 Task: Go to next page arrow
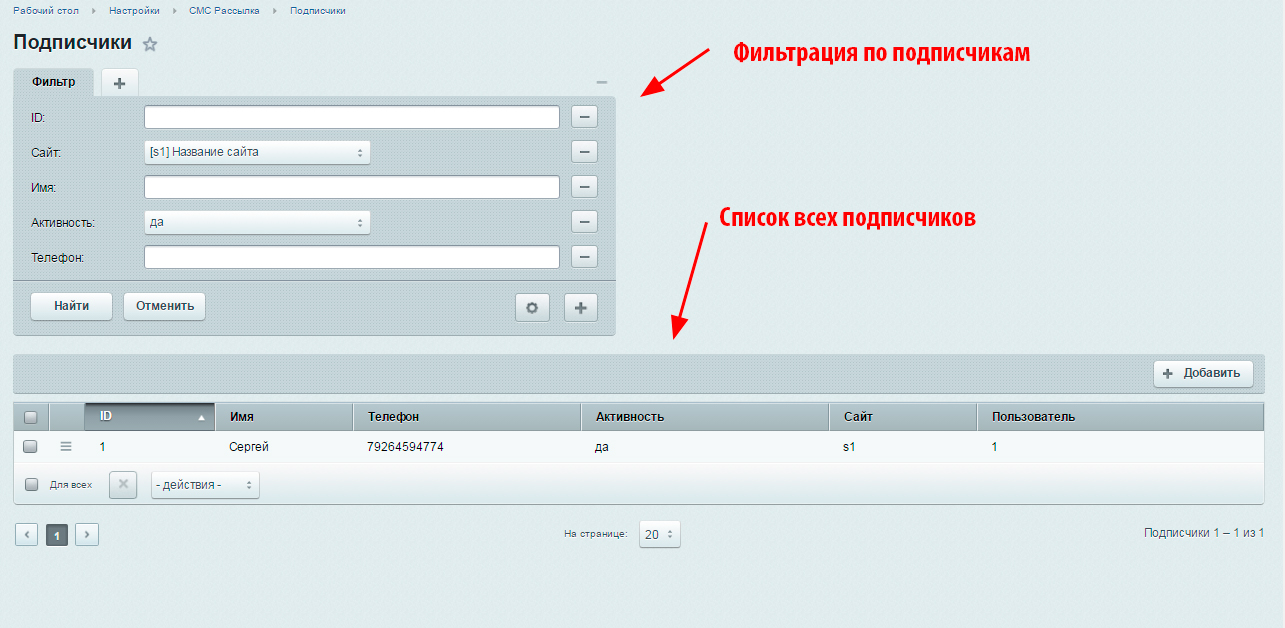tap(87, 535)
